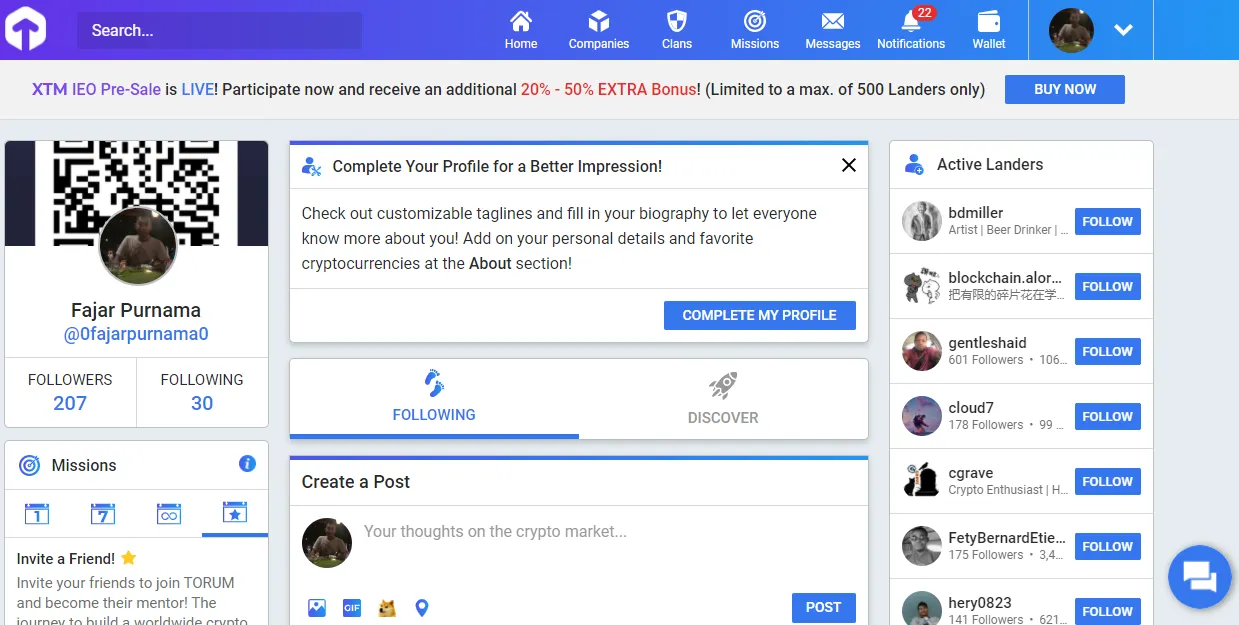
Task: Click the POST button
Action: tap(824, 607)
